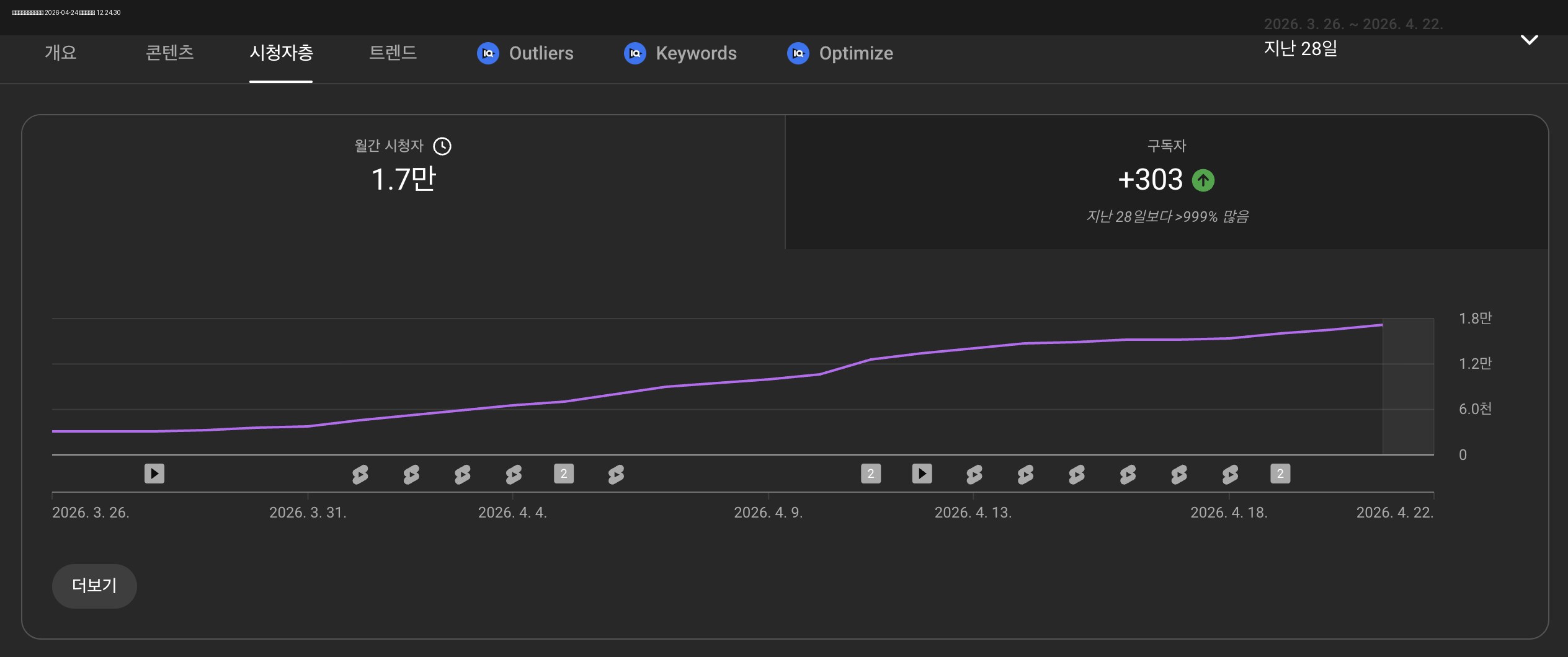The height and width of the screenshot is (657, 1568).
Task: Open the Shorts marker above 2026. 4. 4.
Action: pyautogui.click(x=514, y=474)
